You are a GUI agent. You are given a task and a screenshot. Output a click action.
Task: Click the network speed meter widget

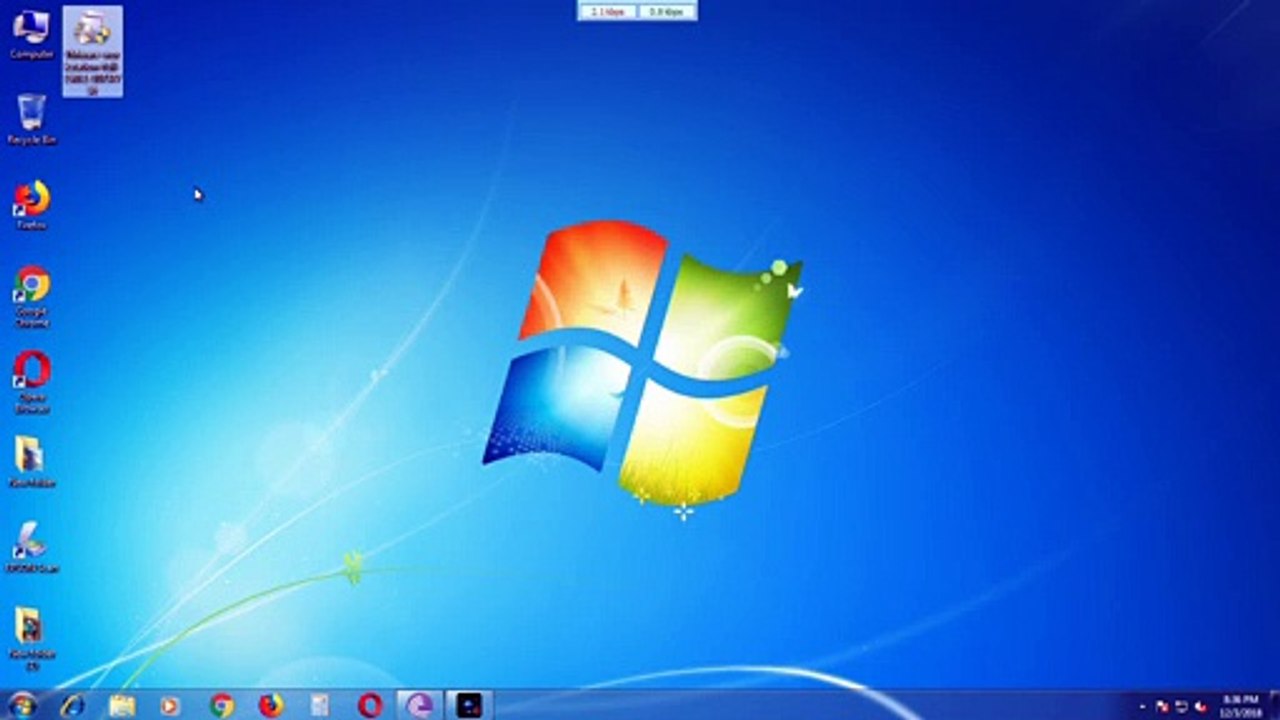[637, 11]
